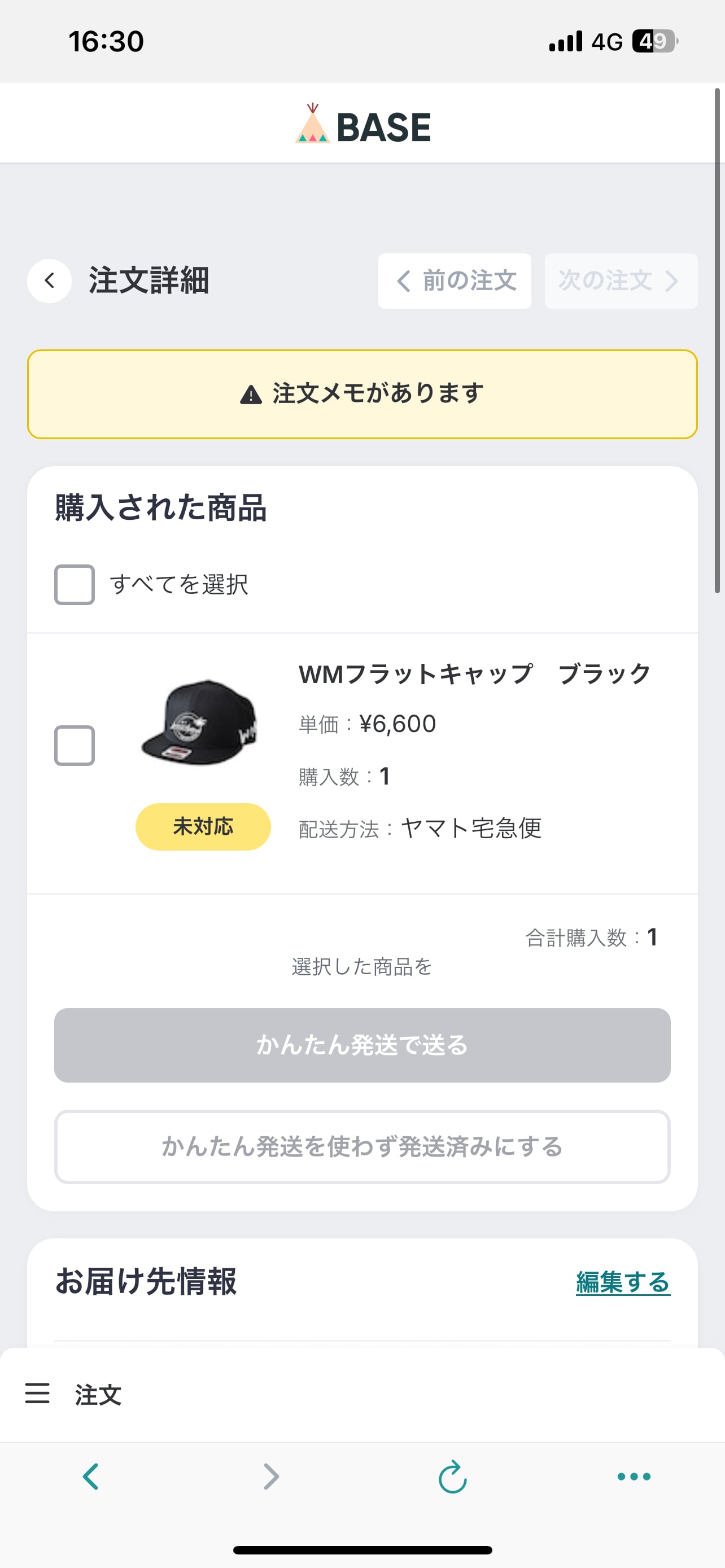
Task: Select the WMフラットキャップ product checkbox
Action: [75, 745]
